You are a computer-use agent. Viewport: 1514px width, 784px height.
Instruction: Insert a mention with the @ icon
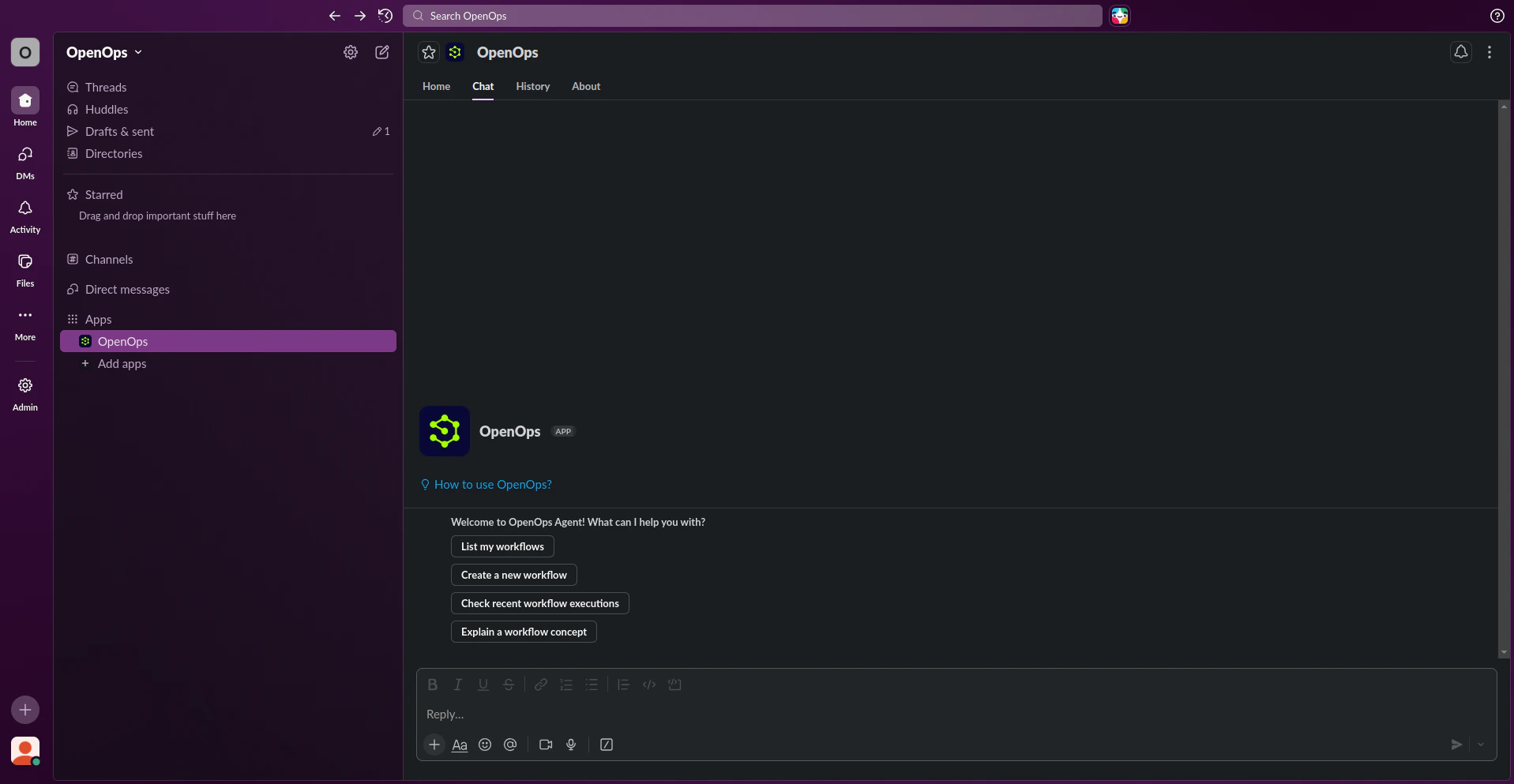(510, 745)
